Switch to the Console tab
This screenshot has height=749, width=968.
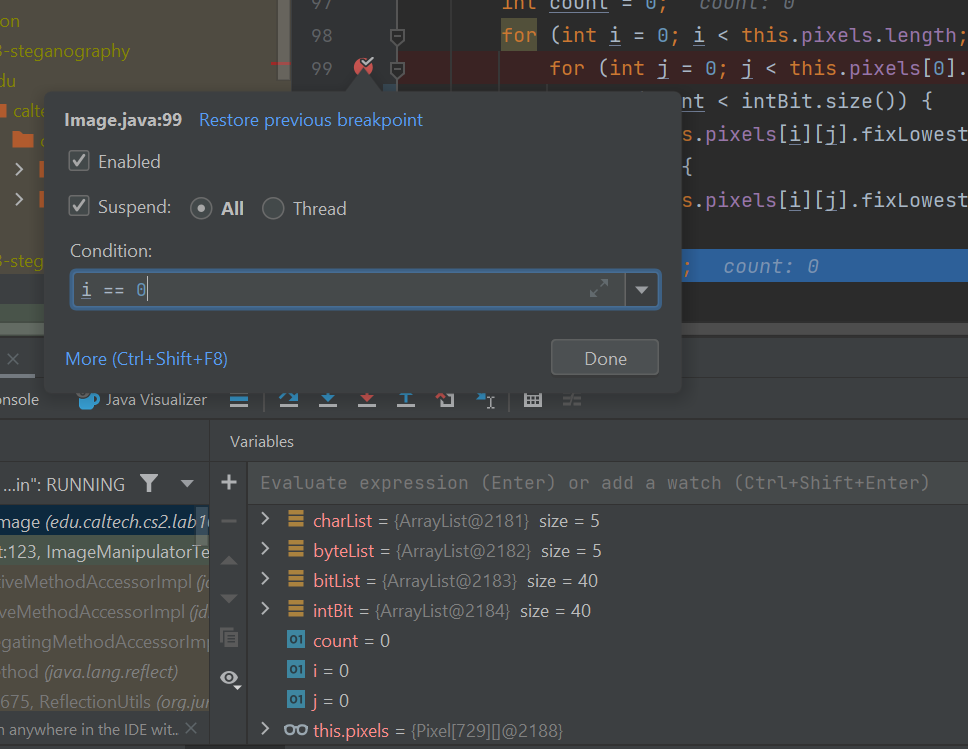(x=19, y=400)
